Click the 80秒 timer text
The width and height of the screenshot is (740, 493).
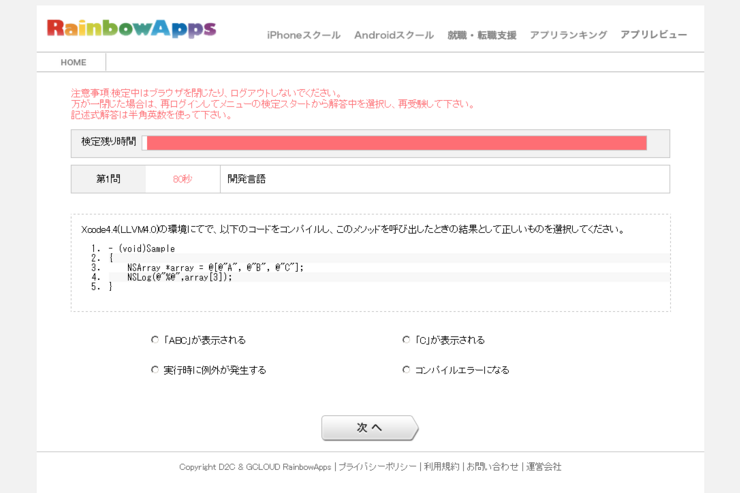(x=182, y=179)
